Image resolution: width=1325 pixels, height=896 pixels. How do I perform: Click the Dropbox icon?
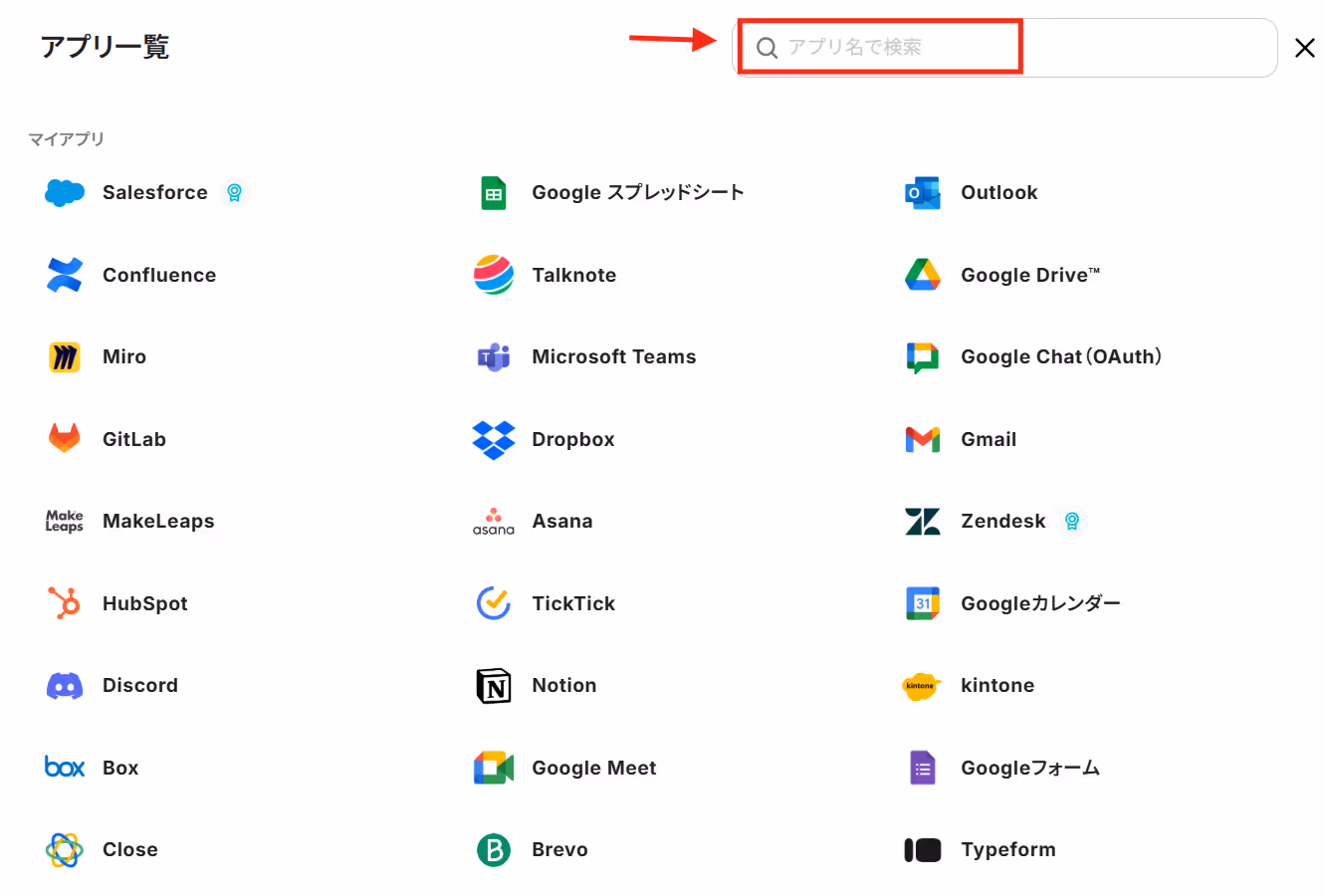pyautogui.click(x=494, y=439)
